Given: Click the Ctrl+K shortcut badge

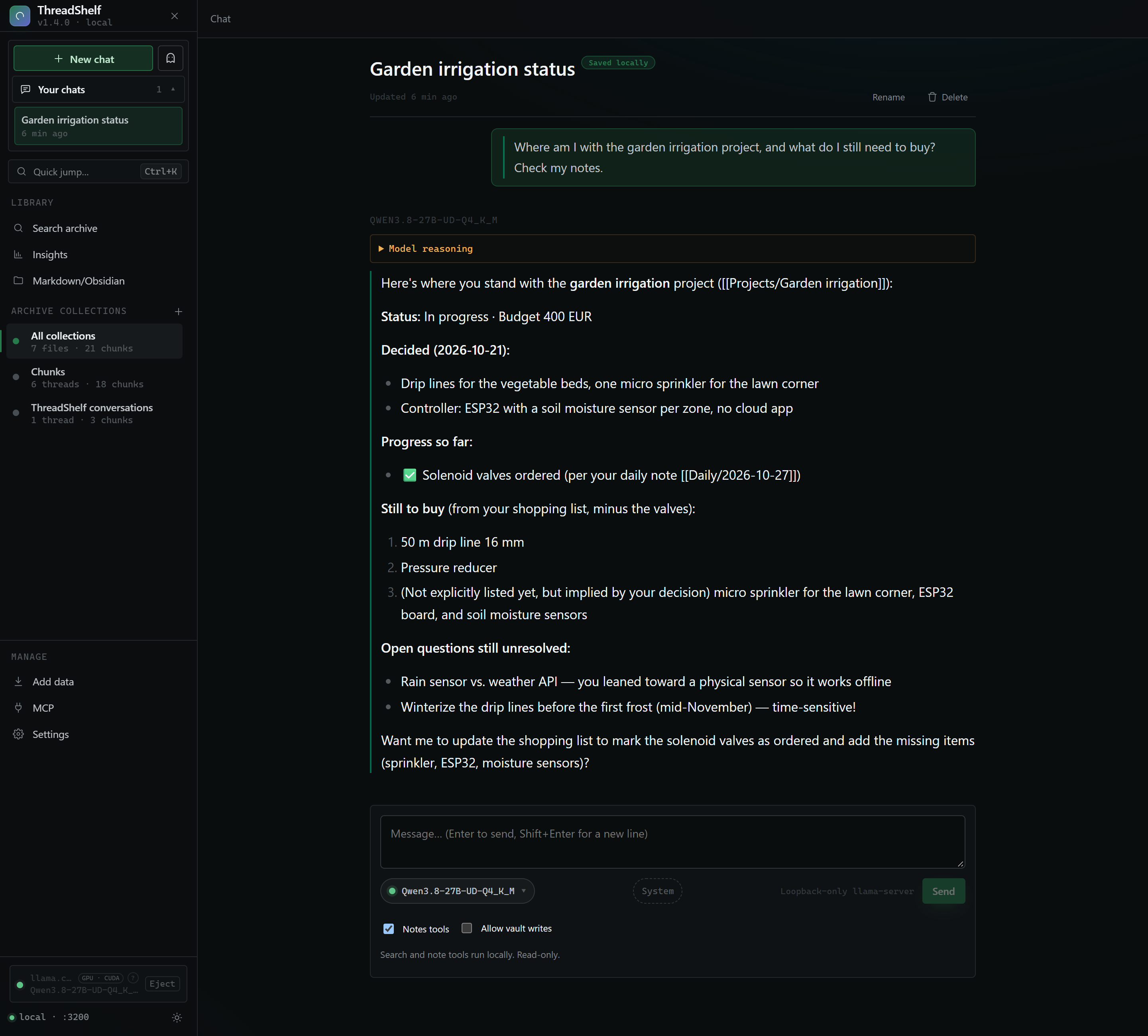Looking at the screenshot, I should coord(161,171).
